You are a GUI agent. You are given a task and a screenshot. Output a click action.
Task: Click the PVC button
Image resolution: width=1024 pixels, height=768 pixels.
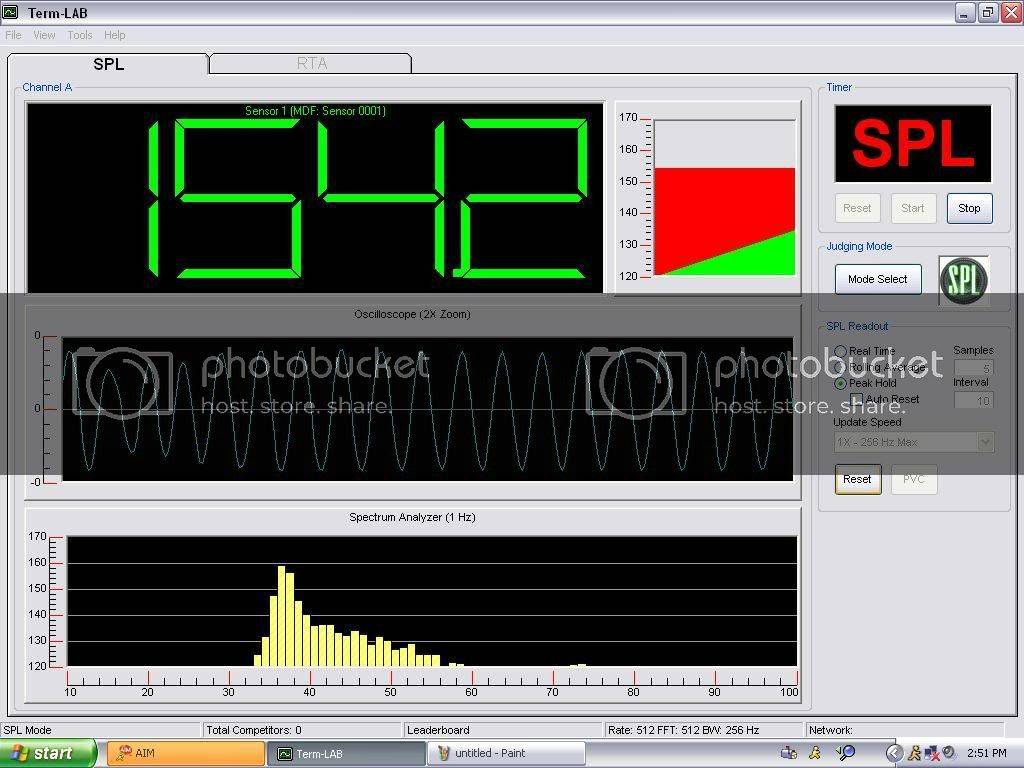tap(914, 479)
